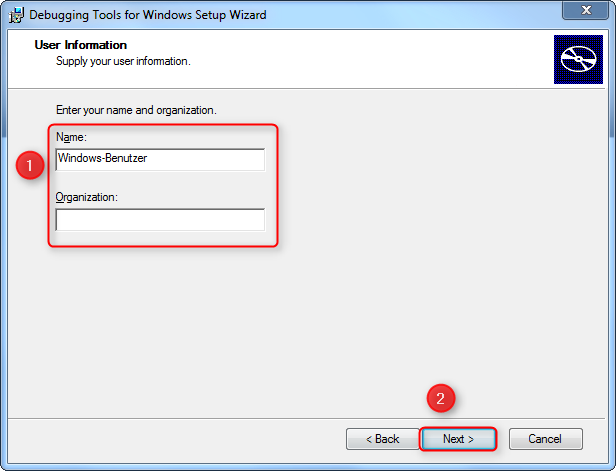Image resolution: width=616 pixels, height=471 pixels.
Task: Click the Next > button
Action: click(458, 439)
